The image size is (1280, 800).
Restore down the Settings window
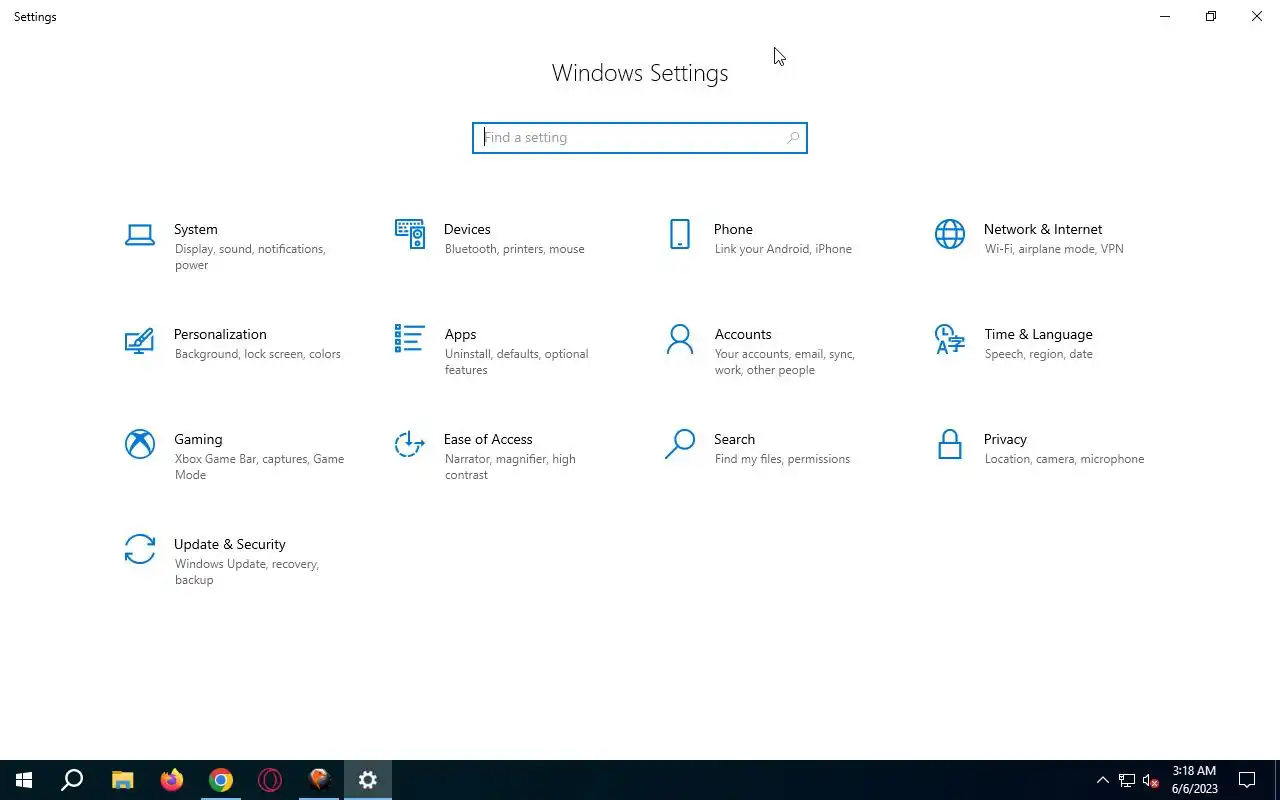(1210, 16)
